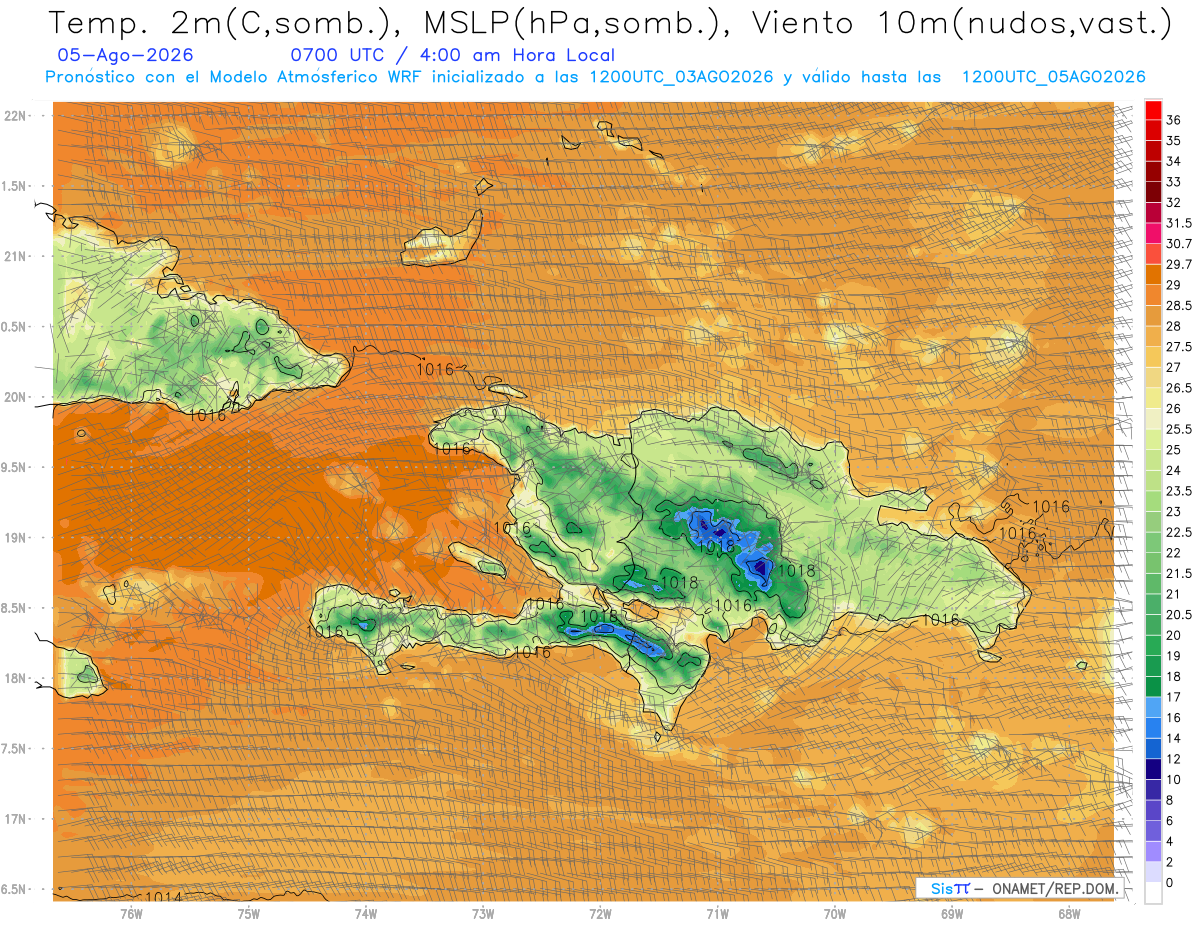Click the '1200UTC_03AGO2026' initialization time
The height and width of the screenshot is (927, 1200).
(x=681, y=77)
